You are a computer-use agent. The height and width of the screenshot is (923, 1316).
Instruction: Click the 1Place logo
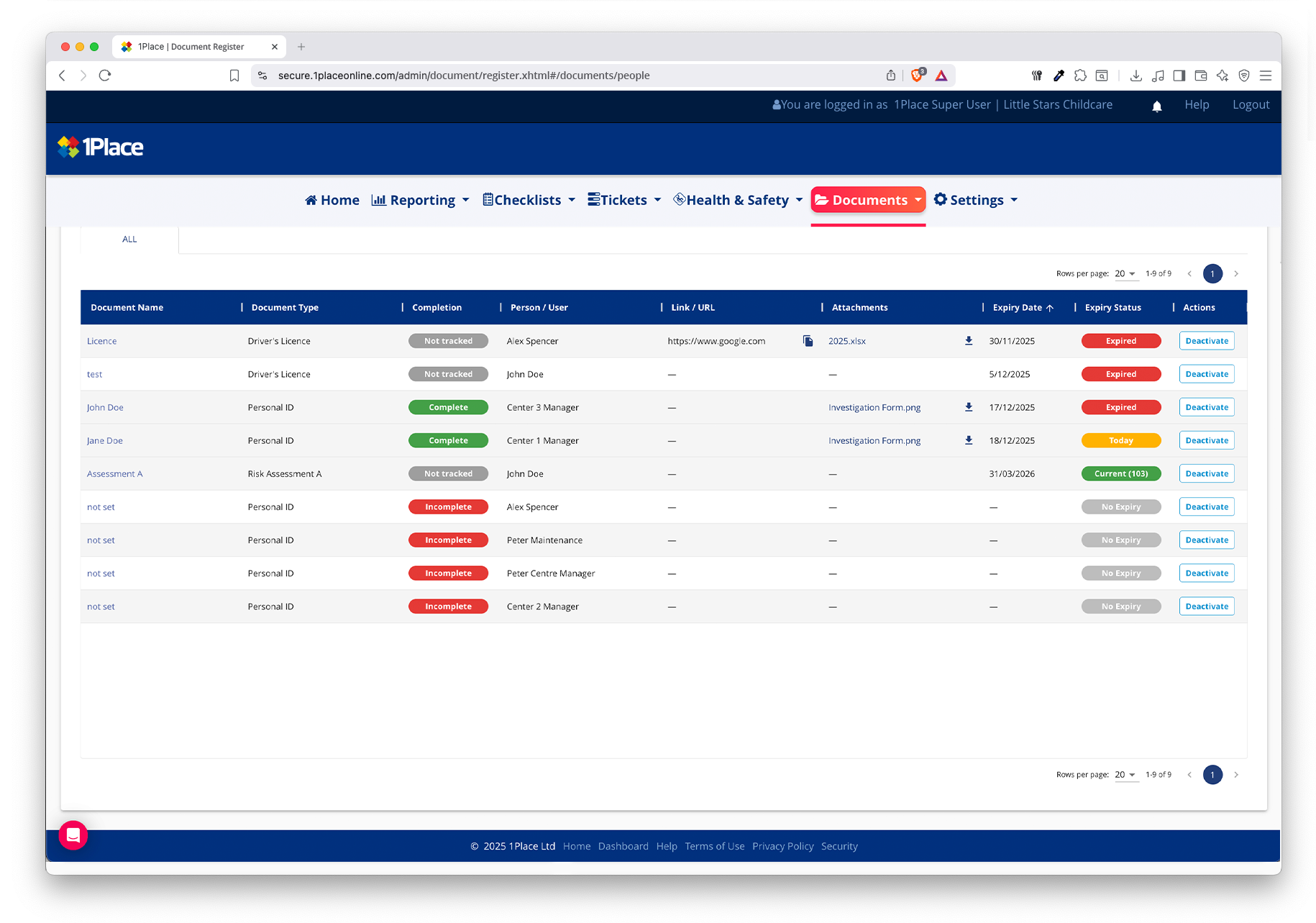click(x=101, y=147)
